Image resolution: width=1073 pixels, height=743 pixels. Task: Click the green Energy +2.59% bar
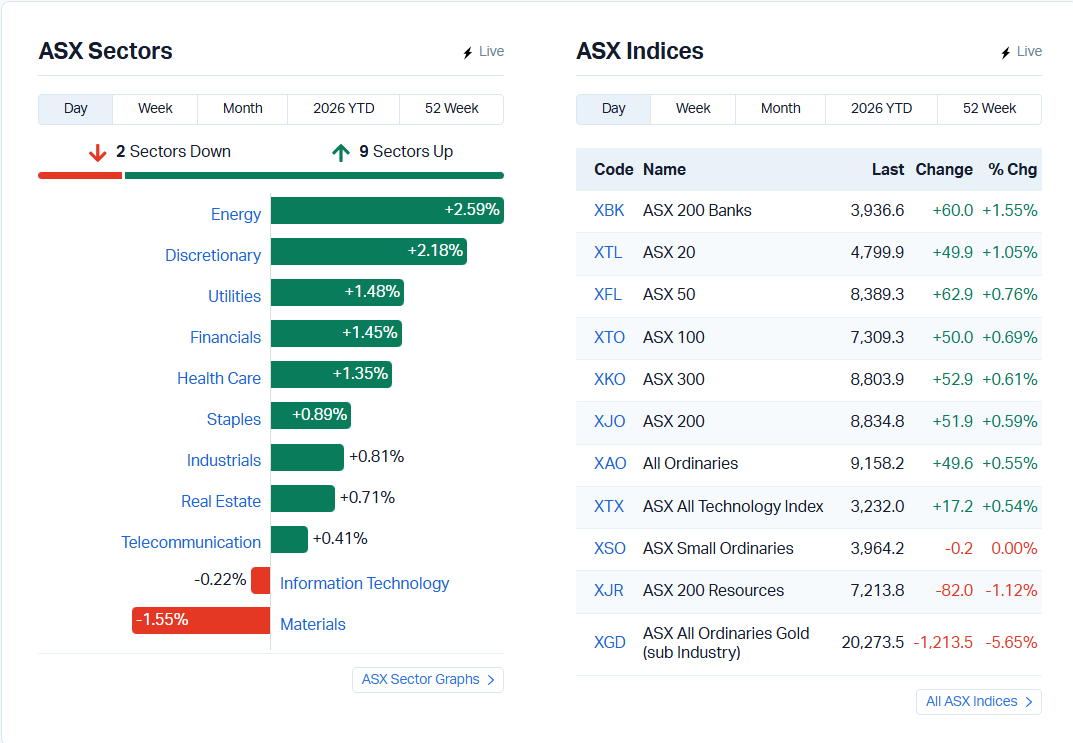(386, 211)
